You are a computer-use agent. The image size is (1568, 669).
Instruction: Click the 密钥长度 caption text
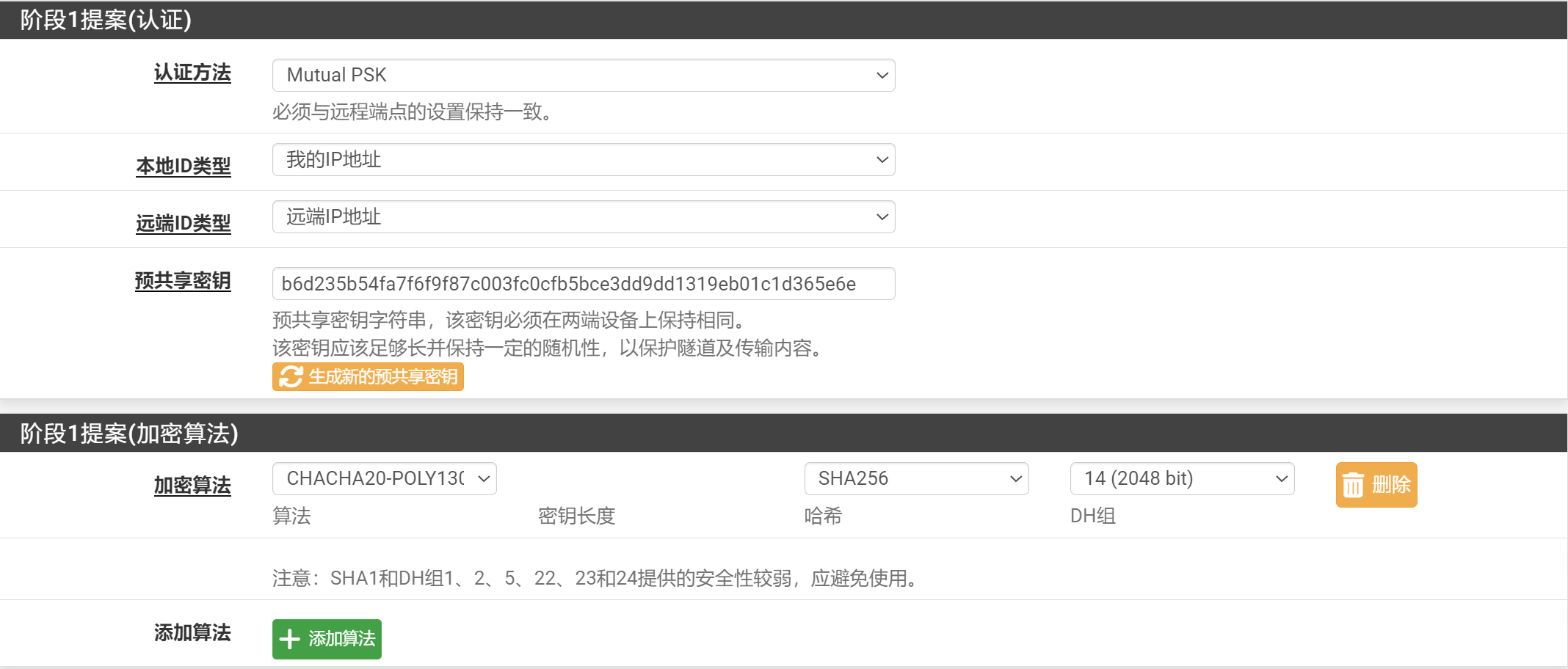point(576,516)
